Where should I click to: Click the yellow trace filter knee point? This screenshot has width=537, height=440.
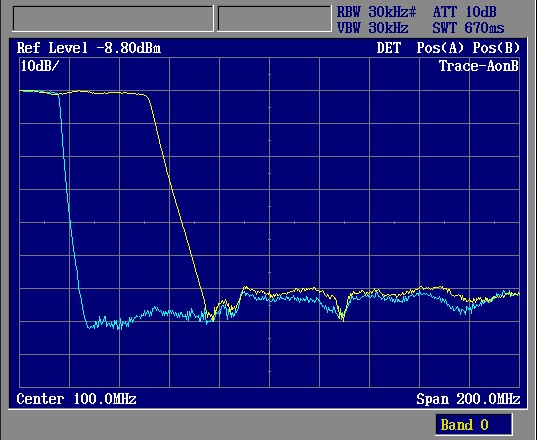point(147,97)
